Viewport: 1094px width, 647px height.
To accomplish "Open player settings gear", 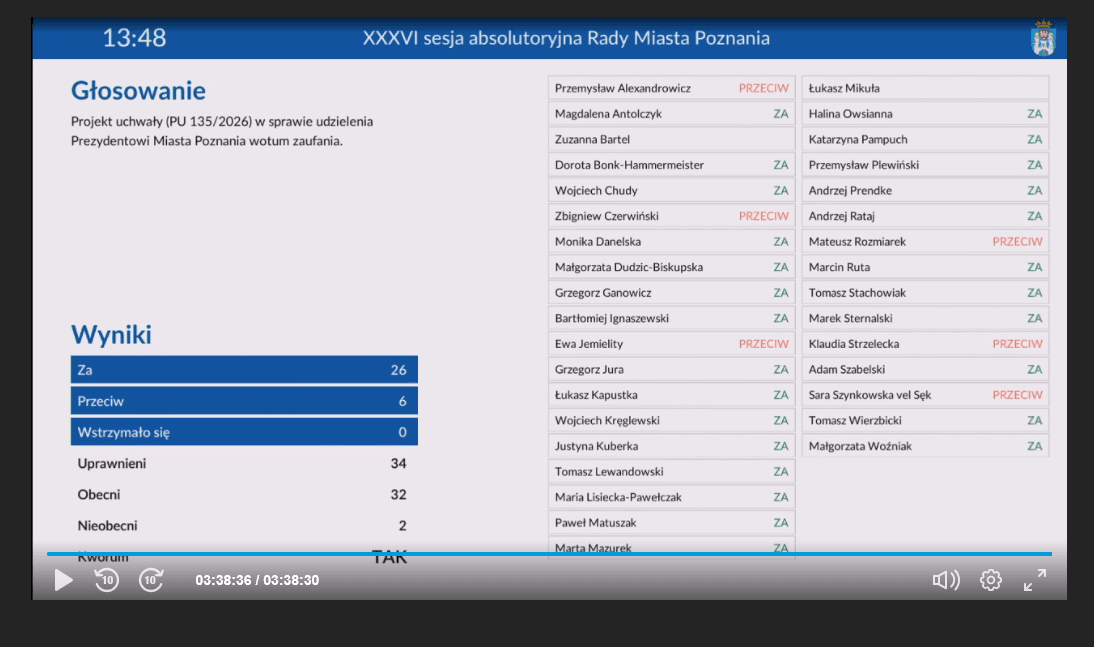I will pos(991,580).
